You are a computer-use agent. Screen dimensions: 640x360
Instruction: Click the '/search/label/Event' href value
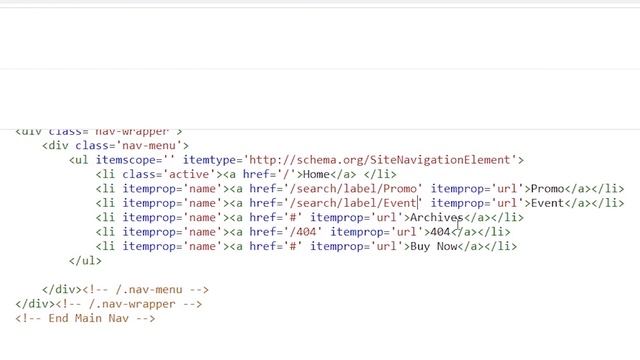[x=353, y=203]
